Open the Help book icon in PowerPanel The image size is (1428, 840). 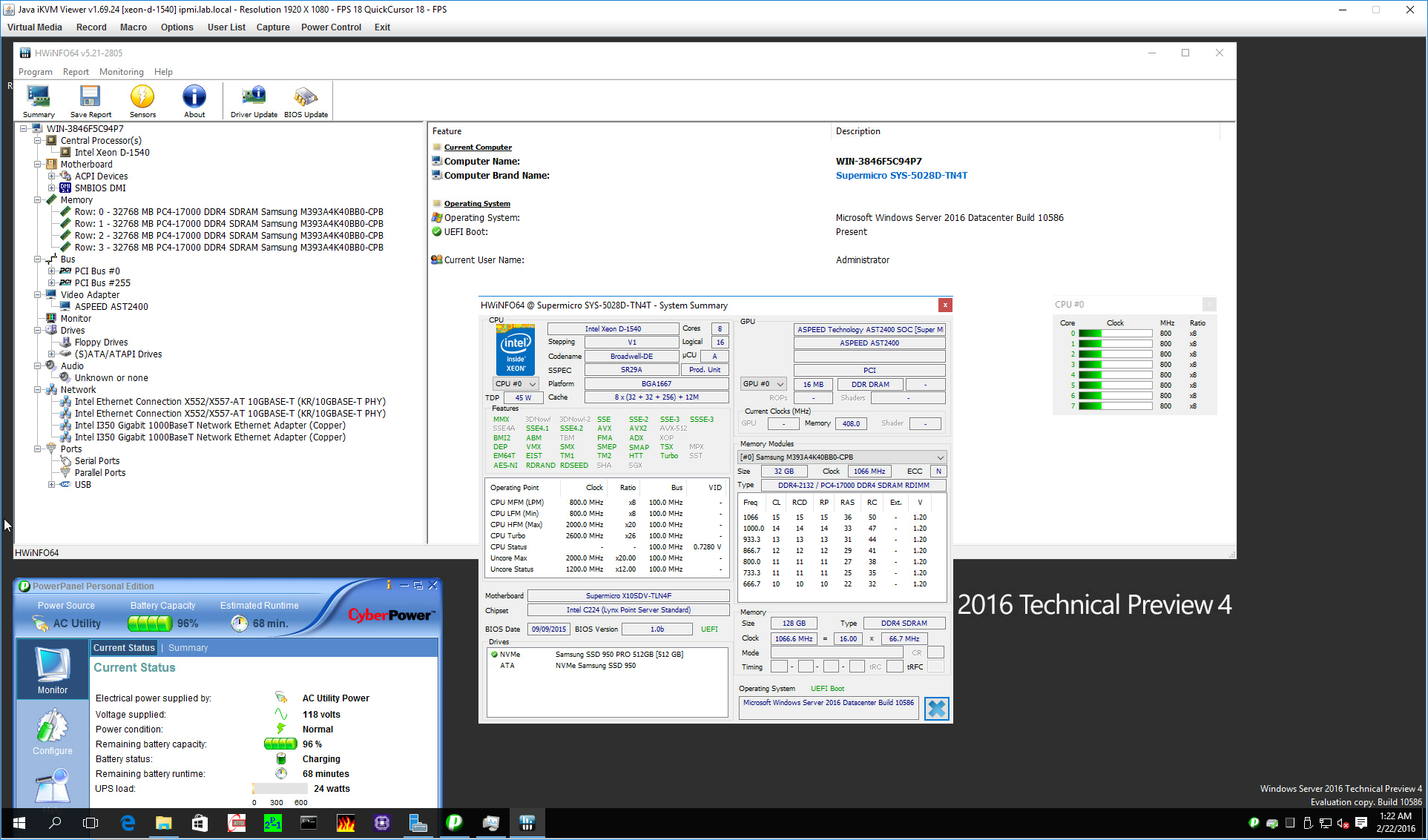[x=53, y=786]
